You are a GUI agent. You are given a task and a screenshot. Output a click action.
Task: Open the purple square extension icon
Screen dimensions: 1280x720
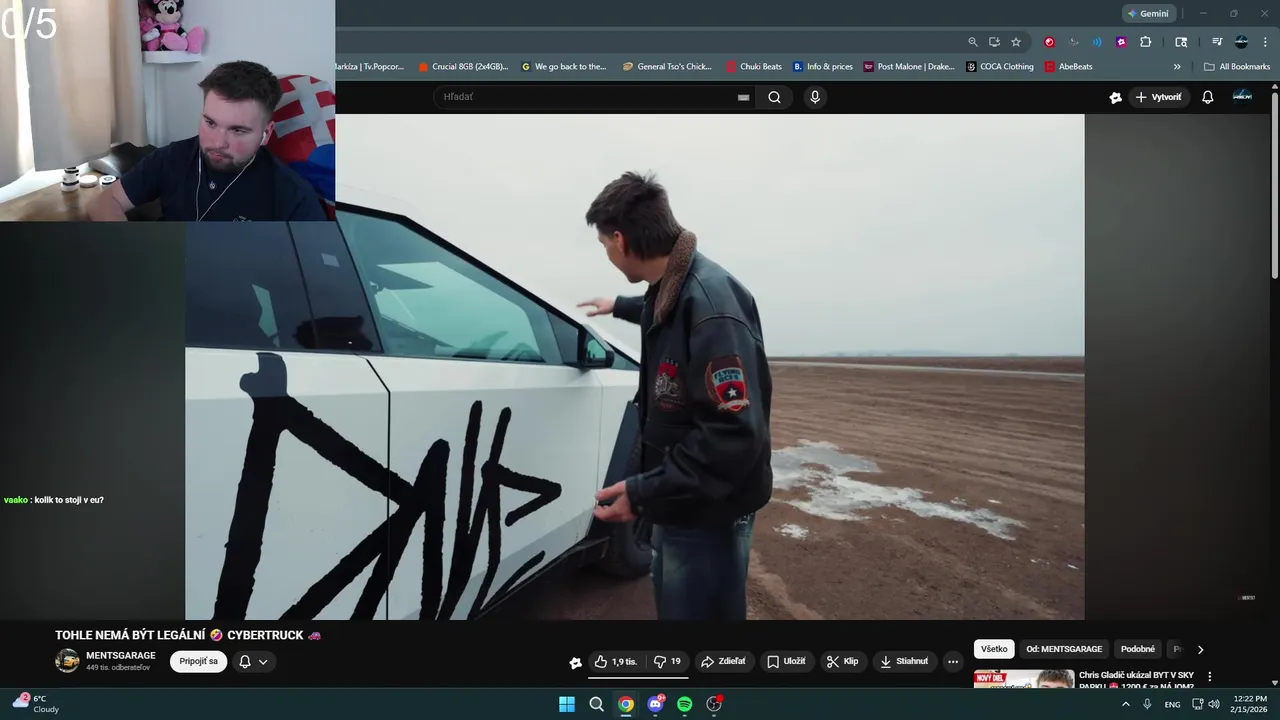1121,42
